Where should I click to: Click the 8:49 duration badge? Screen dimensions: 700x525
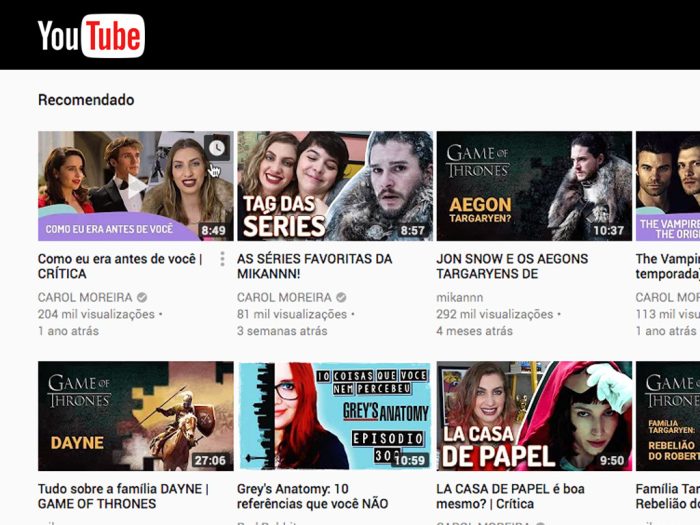[213, 230]
